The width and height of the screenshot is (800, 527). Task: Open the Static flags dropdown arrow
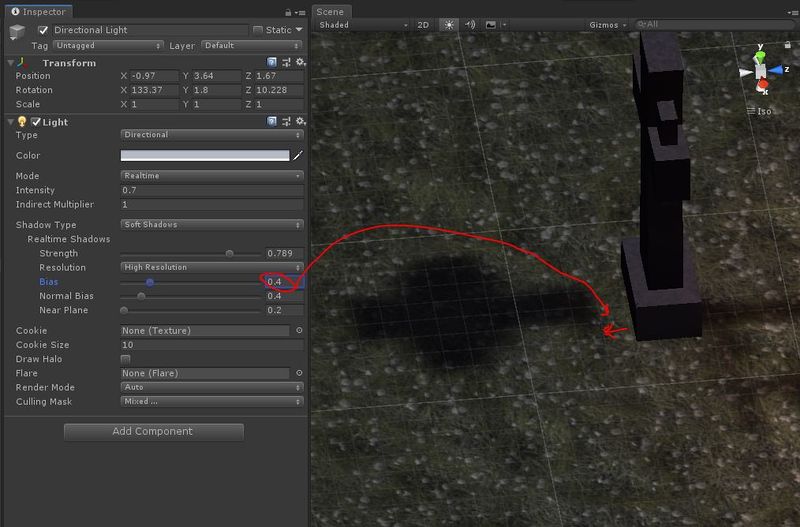click(x=299, y=30)
